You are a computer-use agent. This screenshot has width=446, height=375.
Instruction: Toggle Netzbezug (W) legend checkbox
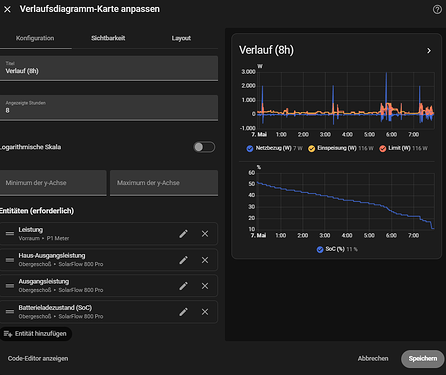[x=250, y=149]
